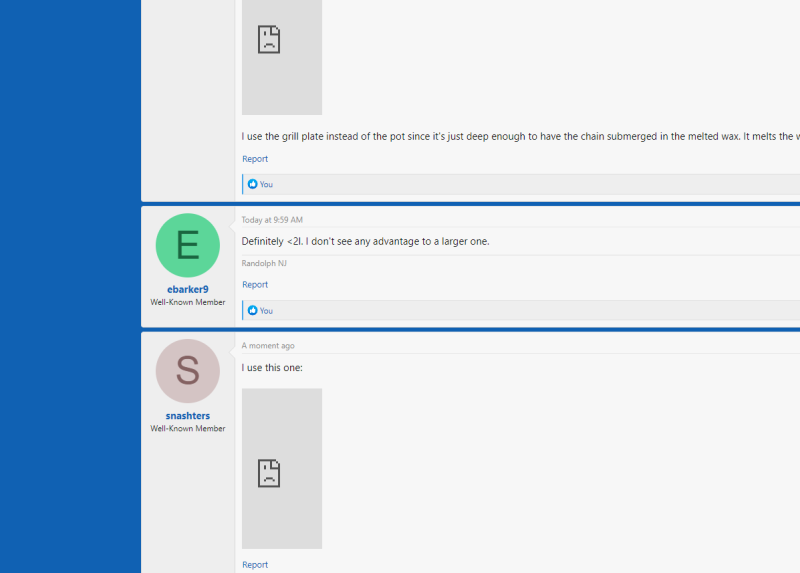Click "Well-Known Member" title under ebarker9

coord(188,302)
